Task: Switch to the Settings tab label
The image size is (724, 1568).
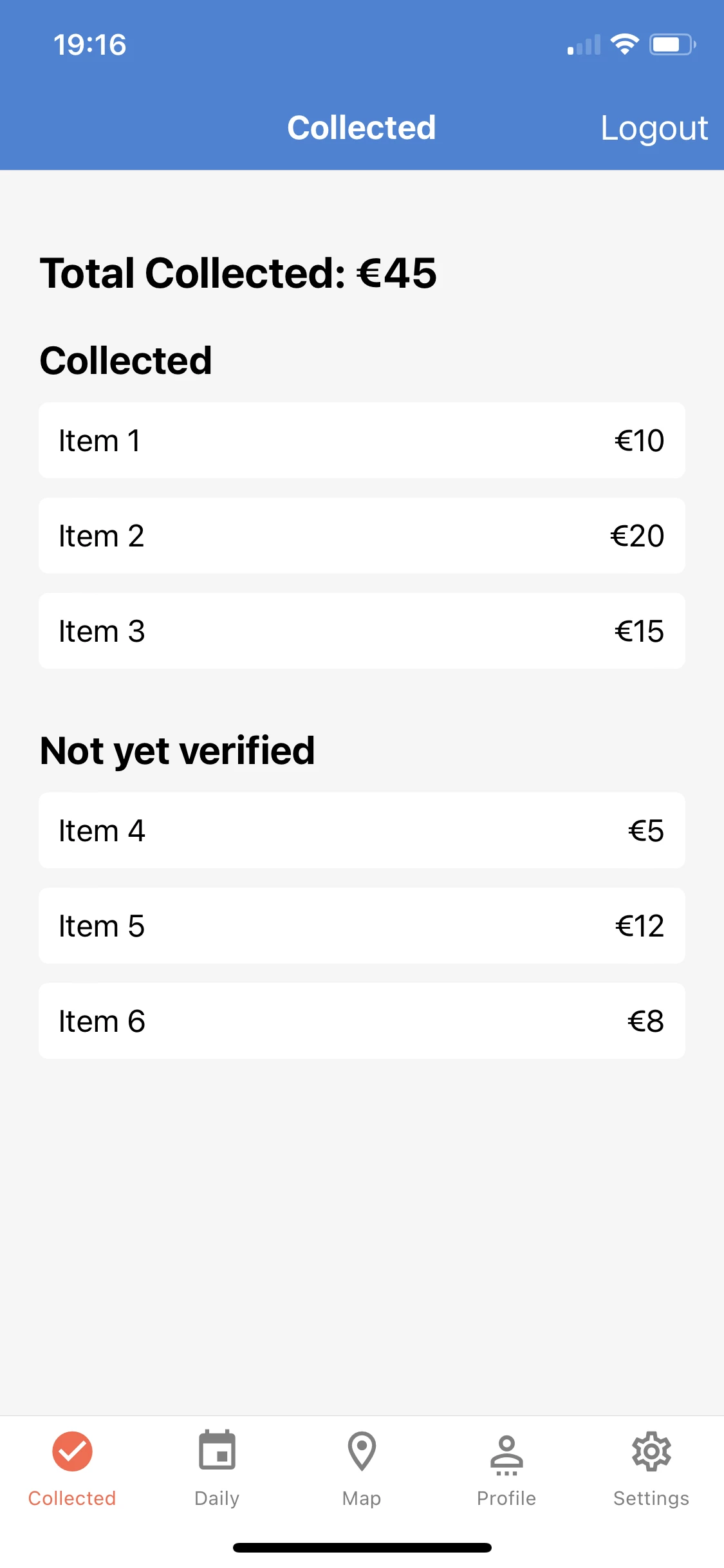Action: 651,1498
